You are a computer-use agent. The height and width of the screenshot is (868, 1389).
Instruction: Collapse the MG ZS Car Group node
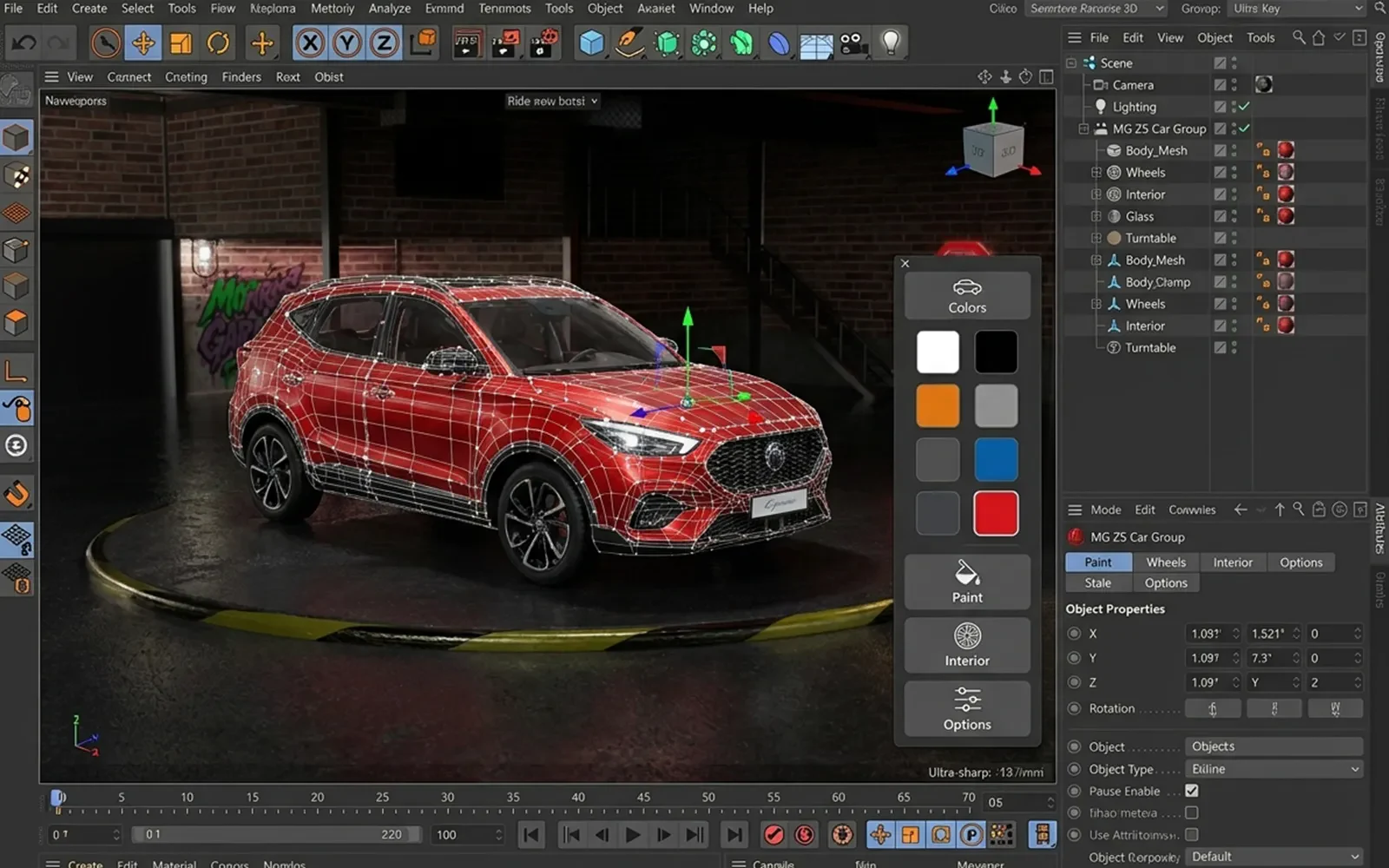[x=1083, y=128]
